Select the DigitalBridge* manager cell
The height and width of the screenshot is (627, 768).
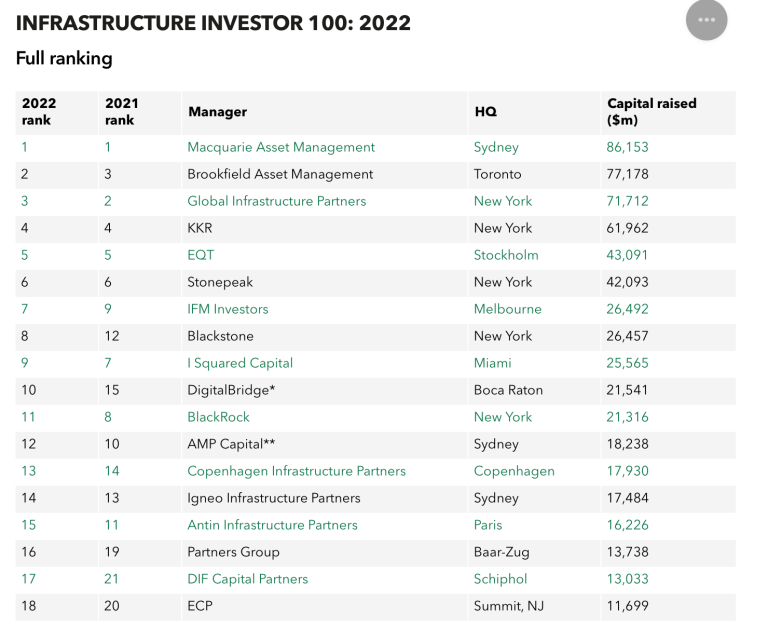(x=230, y=390)
